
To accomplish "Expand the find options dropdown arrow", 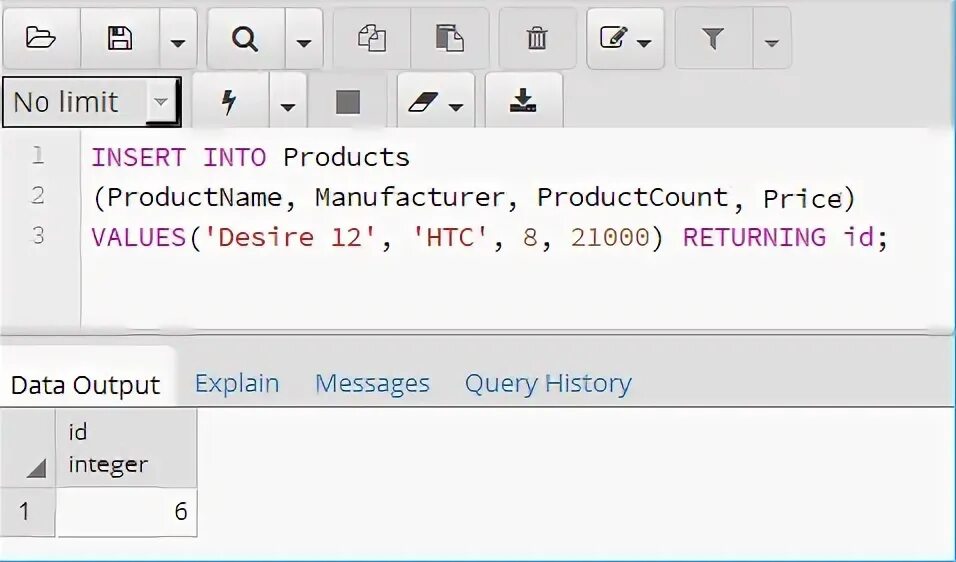I will click(x=304, y=42).
